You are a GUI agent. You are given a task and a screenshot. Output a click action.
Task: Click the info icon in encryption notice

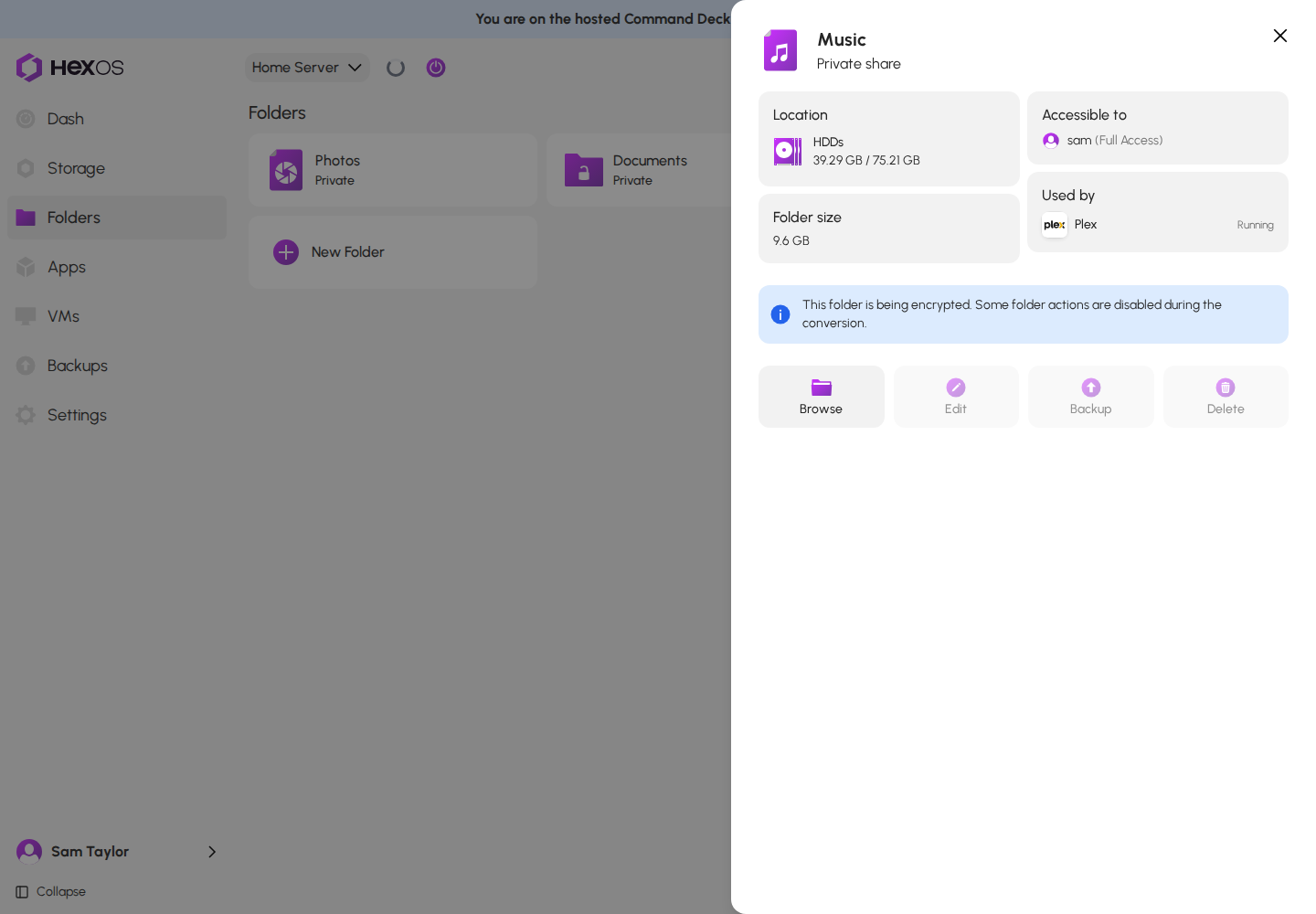780,314
